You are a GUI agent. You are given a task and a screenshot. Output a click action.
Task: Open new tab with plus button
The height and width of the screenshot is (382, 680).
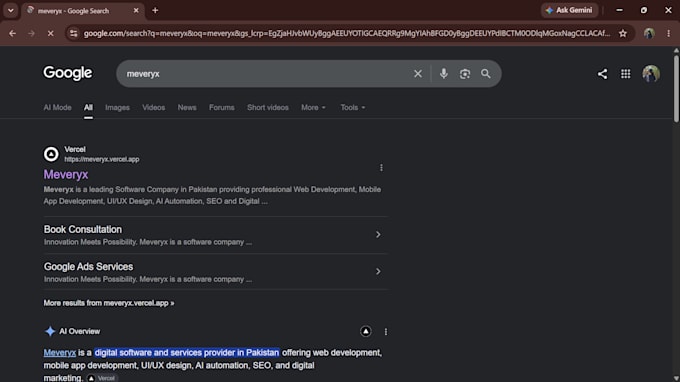tap(155, 10)
